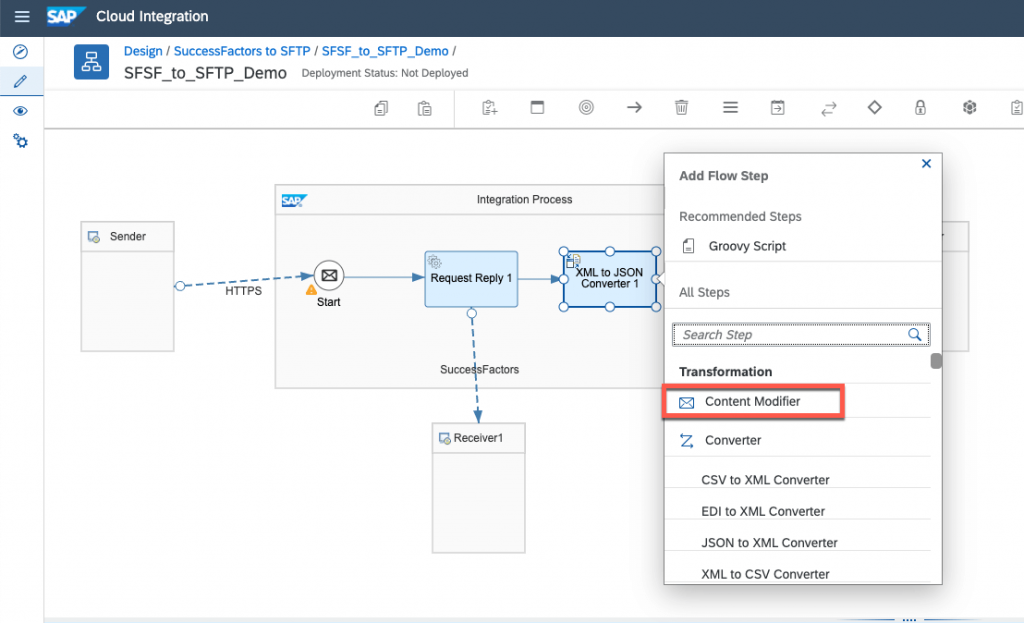Screen dimensions: 1024x623
Task: Click the search magnifier icon
Action: (914, 335)
